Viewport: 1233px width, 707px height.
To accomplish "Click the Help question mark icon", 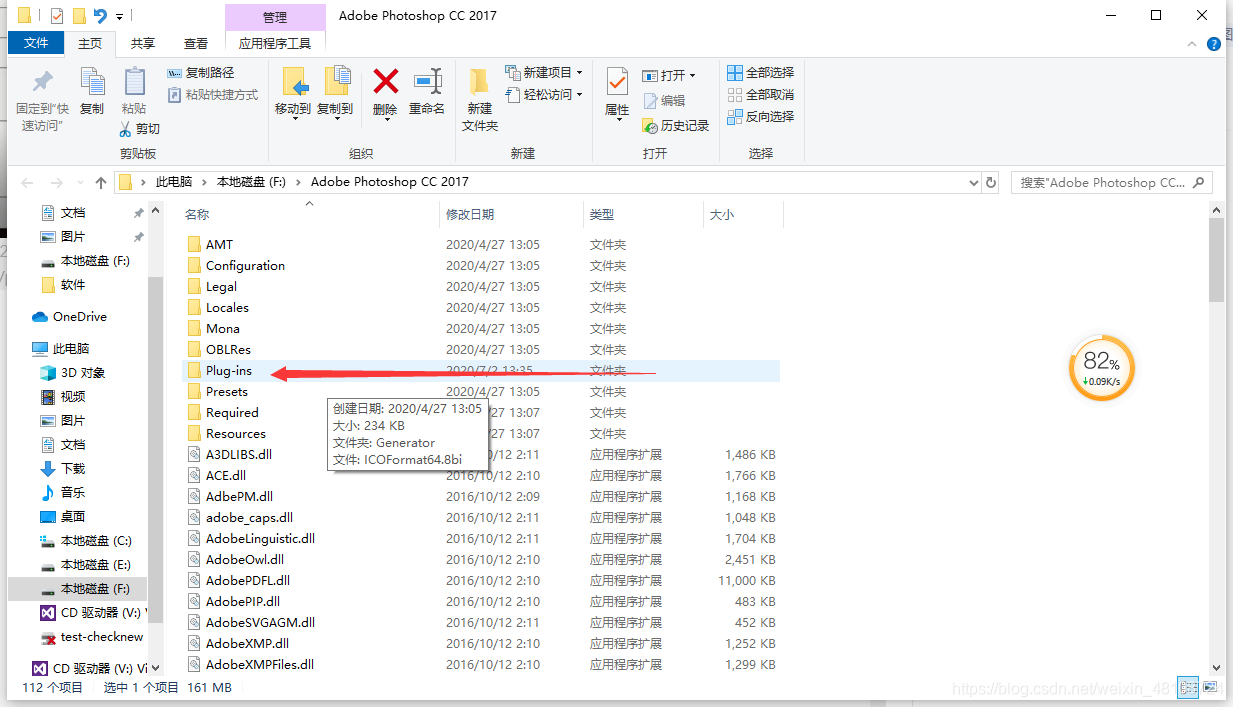I will pos(1213,44).
